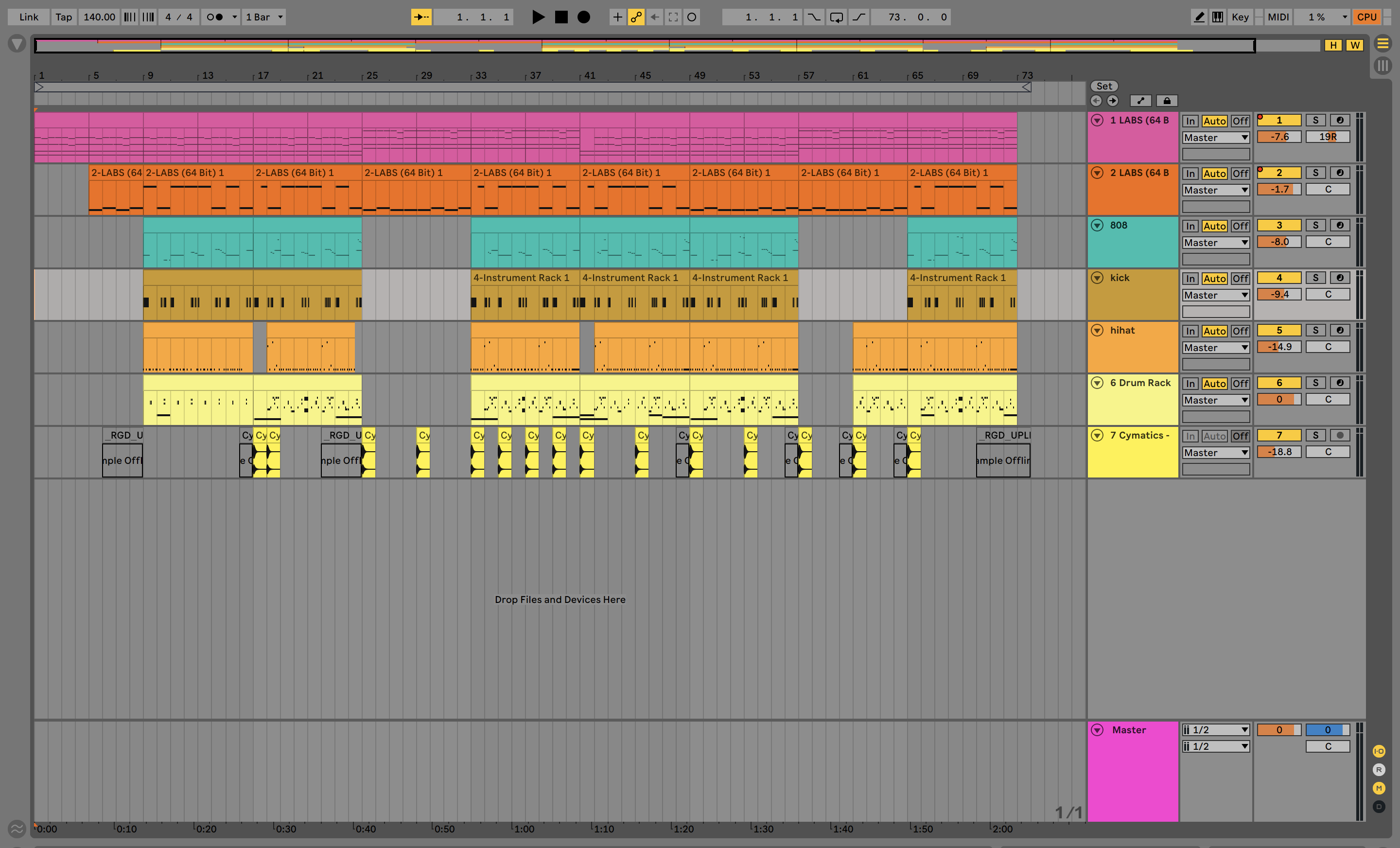
Task: Toggle the Follow playback button
Action: pyautogui.click(x=421, y=17)
